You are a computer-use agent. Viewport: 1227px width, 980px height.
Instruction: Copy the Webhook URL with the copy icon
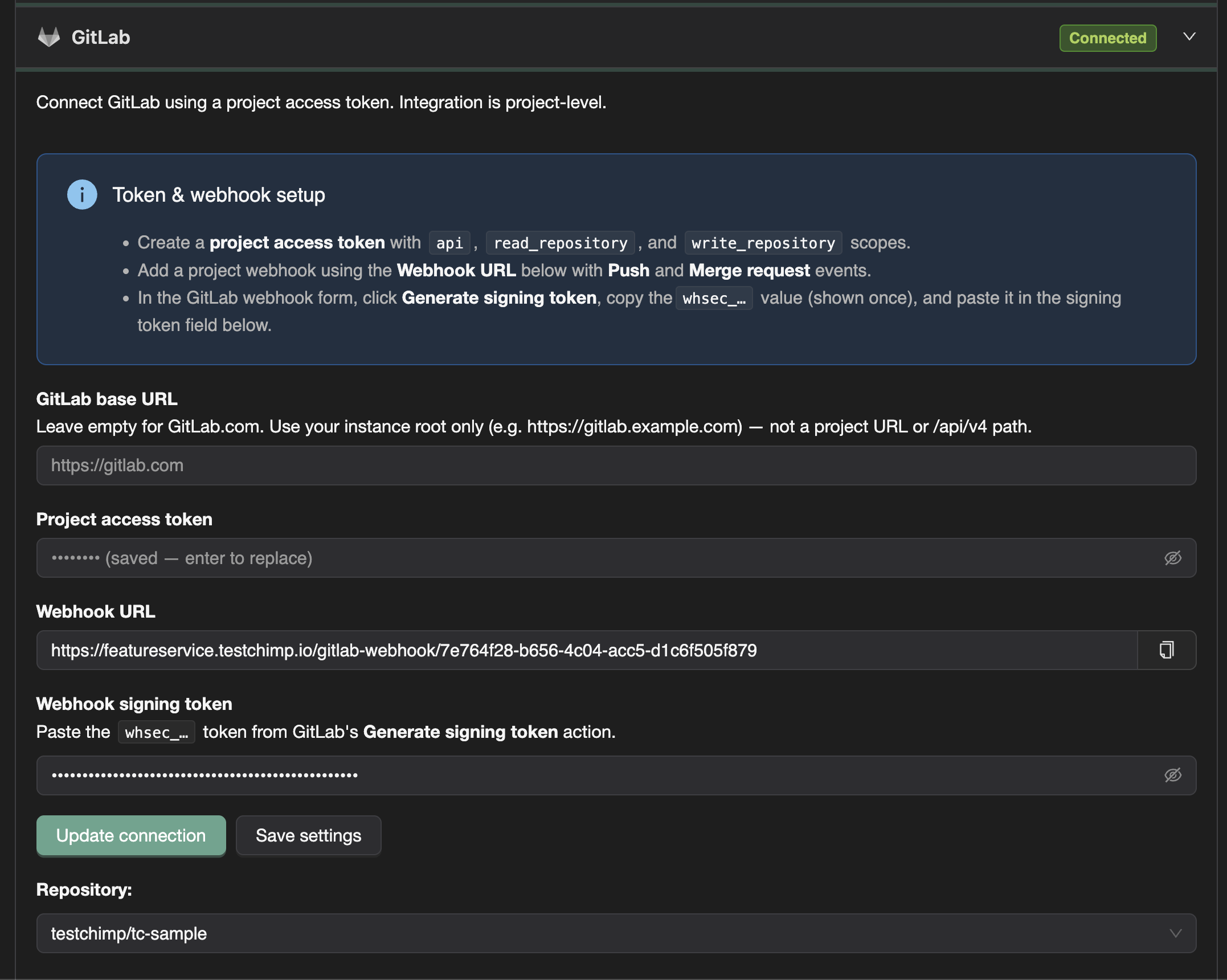coord(1166,650)
